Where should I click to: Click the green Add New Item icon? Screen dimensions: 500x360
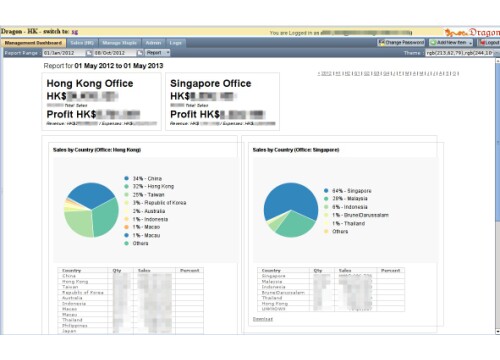tap(433, 43)
